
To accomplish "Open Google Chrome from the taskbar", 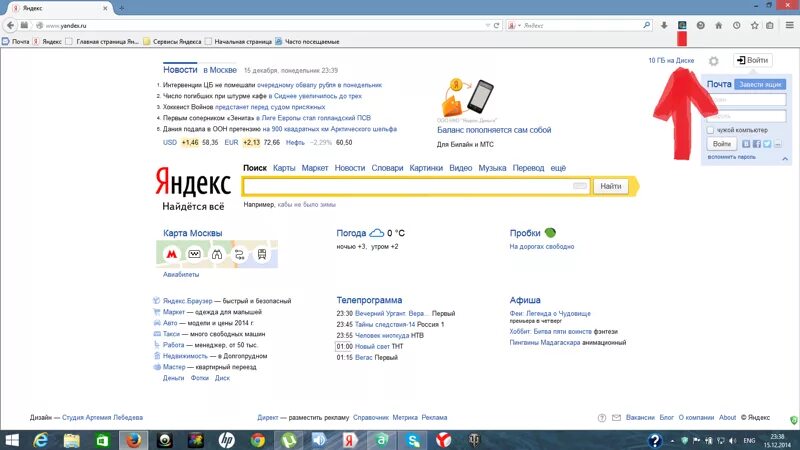I will [x=258, y=440].
